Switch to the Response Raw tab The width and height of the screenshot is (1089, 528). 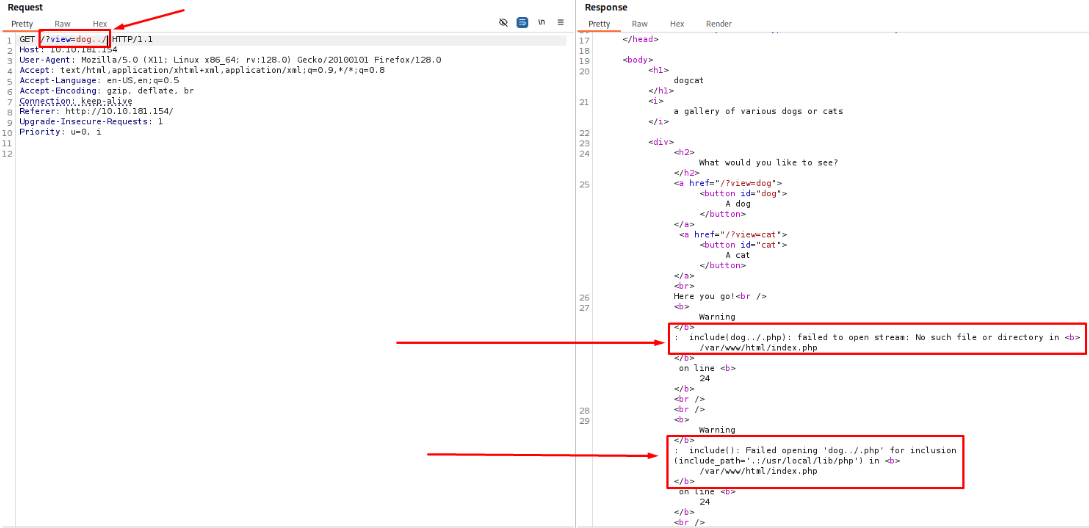click(x=640, y=24)
